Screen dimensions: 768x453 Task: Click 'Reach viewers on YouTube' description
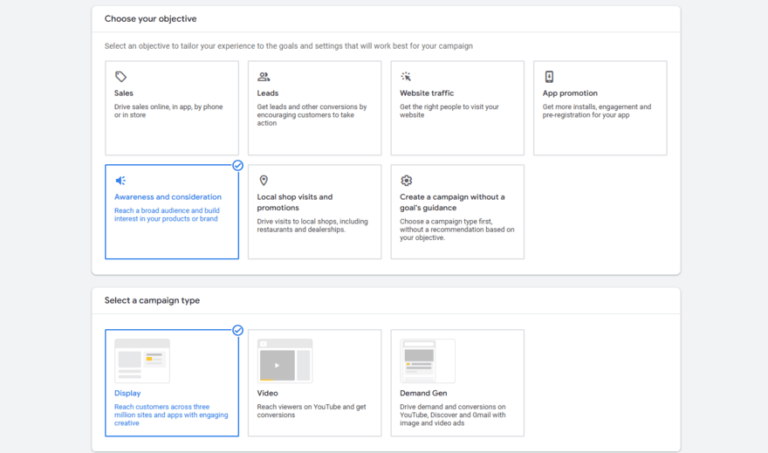coord(312,411)
